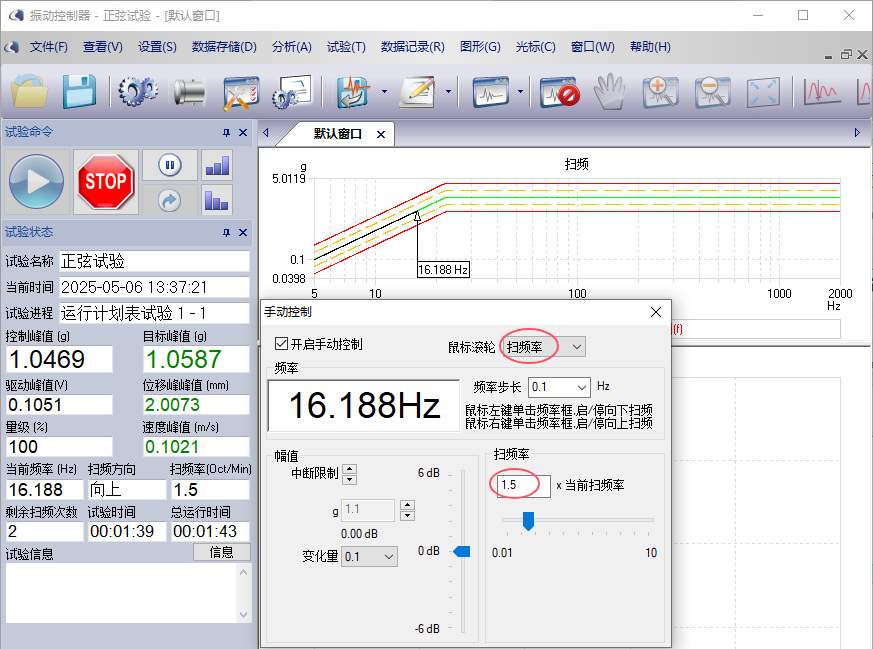Screen dimensions: 873x649
Task: Click the g value stepper up arrow
Action: (x=408, y=505)
